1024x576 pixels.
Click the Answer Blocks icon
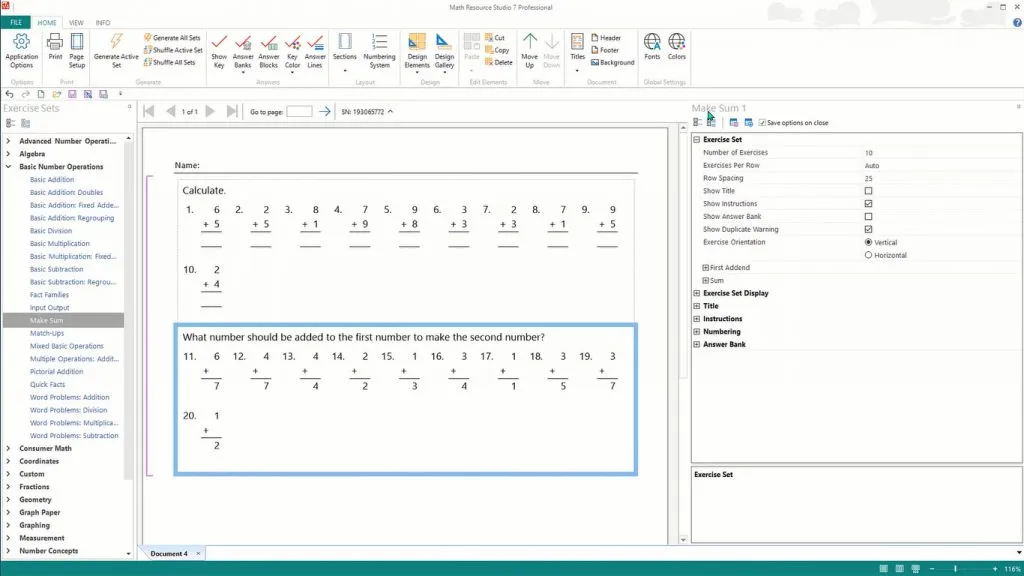coord(268,51)
